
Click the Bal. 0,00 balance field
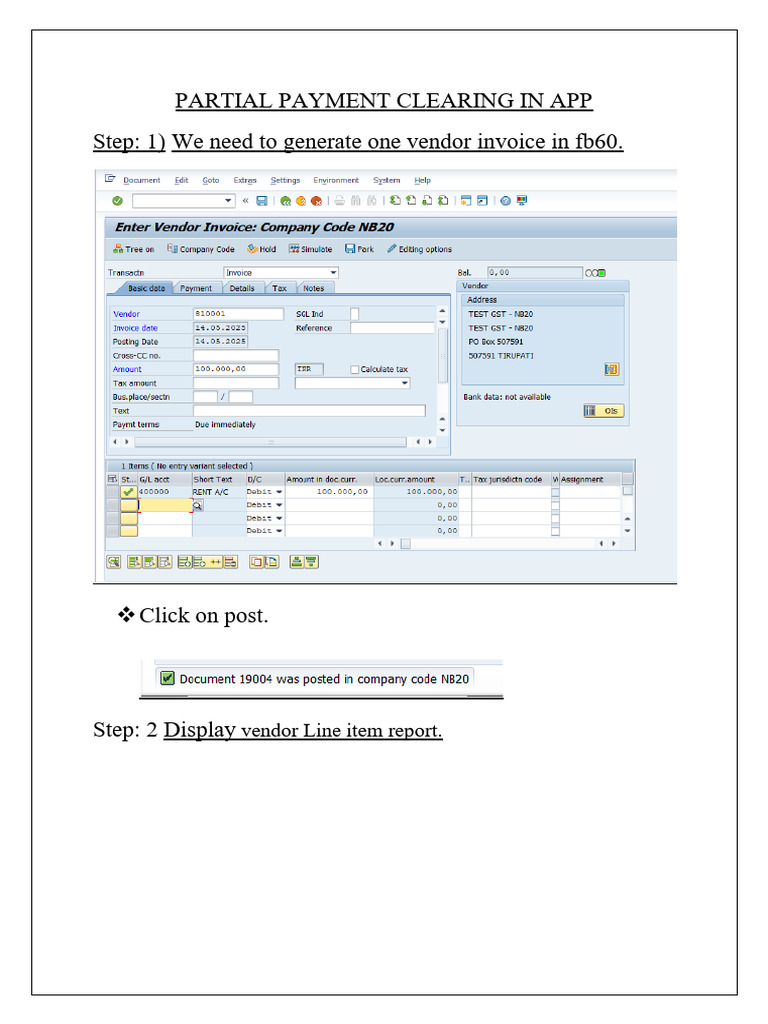pyautogui.click(x=534, y=273)
